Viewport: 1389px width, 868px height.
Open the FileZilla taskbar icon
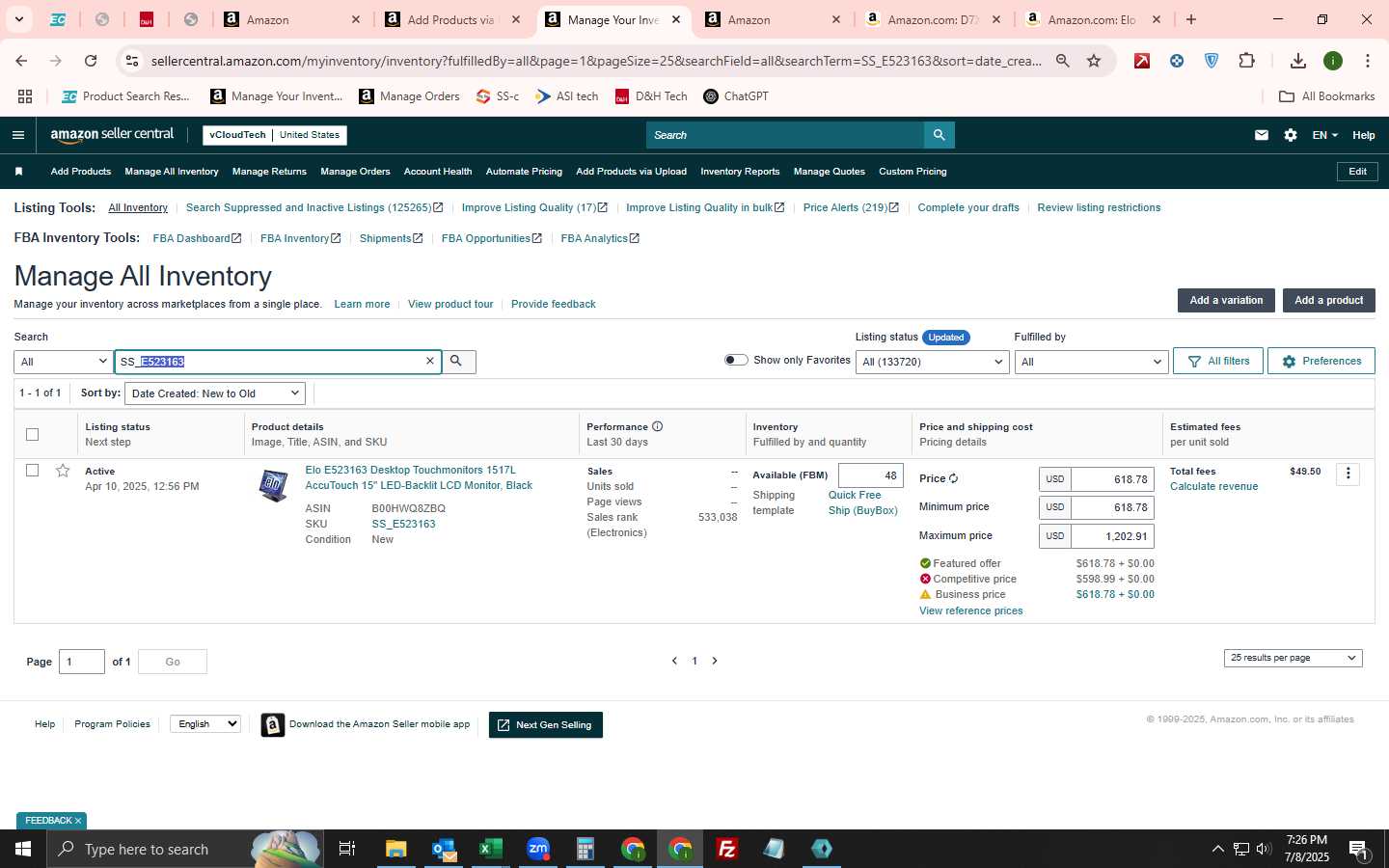pyautogui.click(x=727, y=849)
